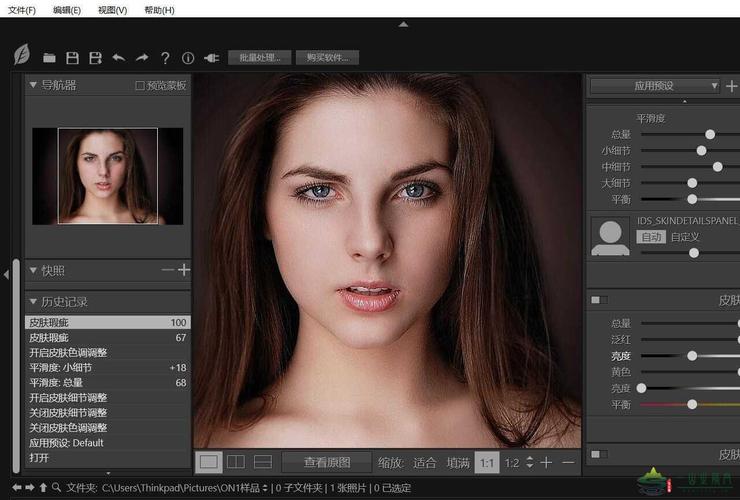Viewport: 740px width, 500px height.
Task: Select the 自定义 mask mode
Action: (685, 237)
